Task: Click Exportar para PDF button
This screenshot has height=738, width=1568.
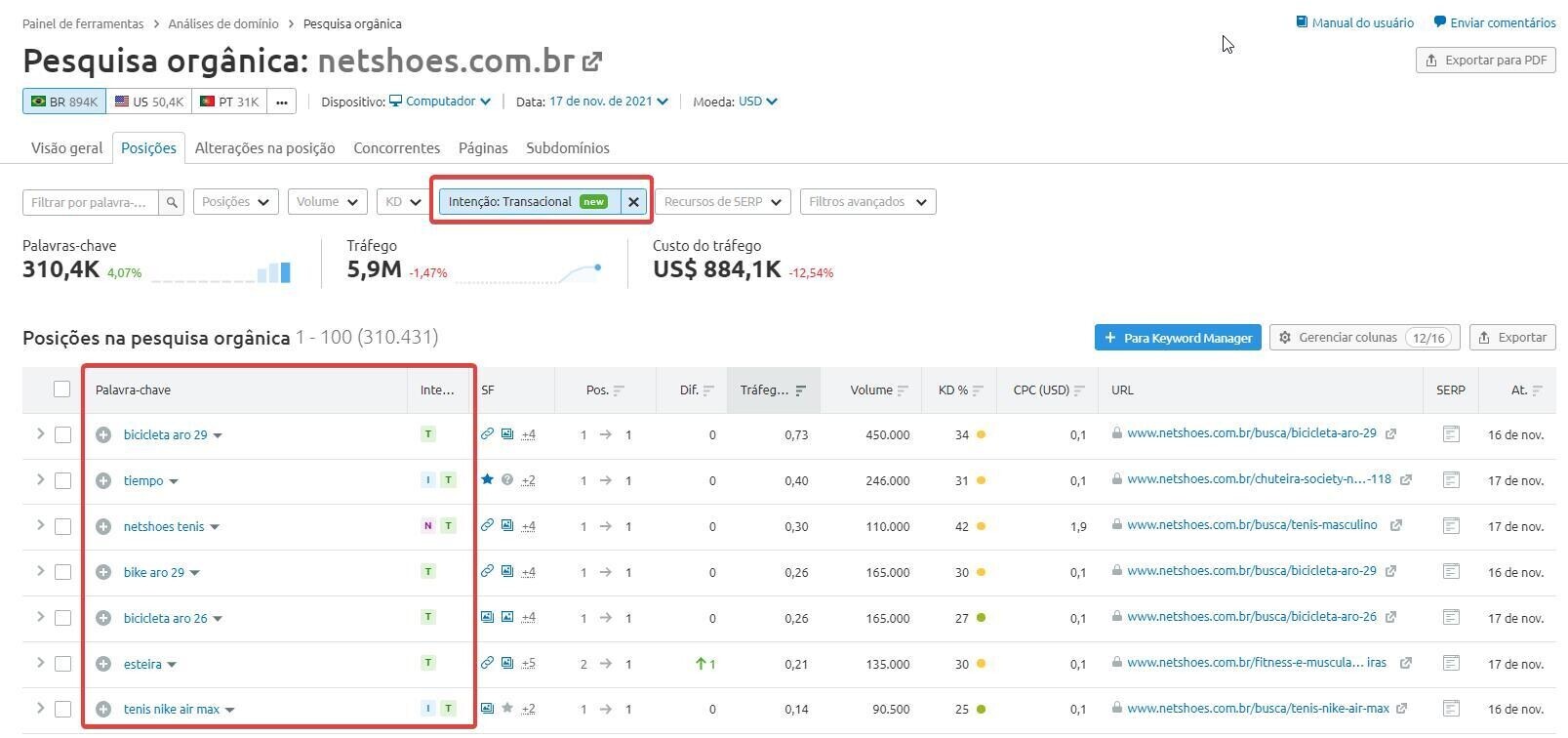Action: click(x=1485, y=61)
